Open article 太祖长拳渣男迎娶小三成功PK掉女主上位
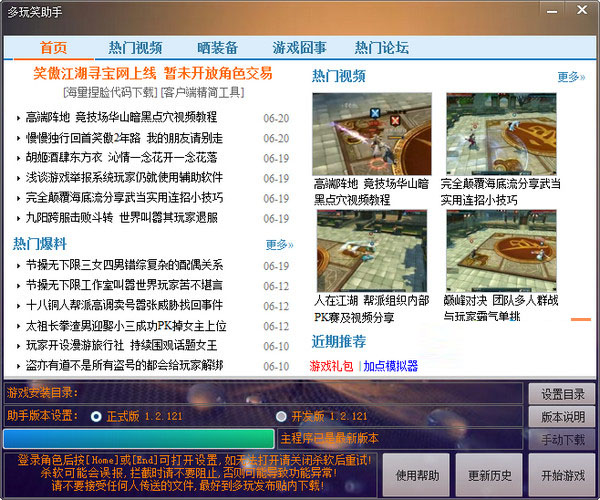This screenshot has height=500, width=600. click(126, 326)
